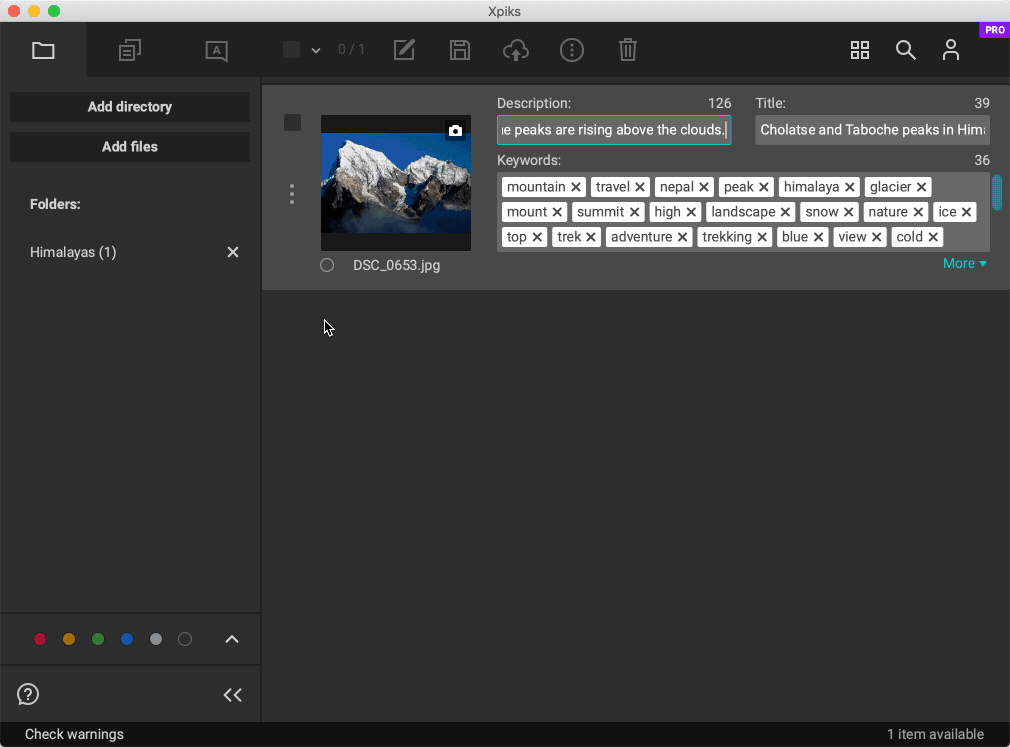1010x747 pixels.
Task: Switch to the batch editing tab
Action: click(129, 50)
